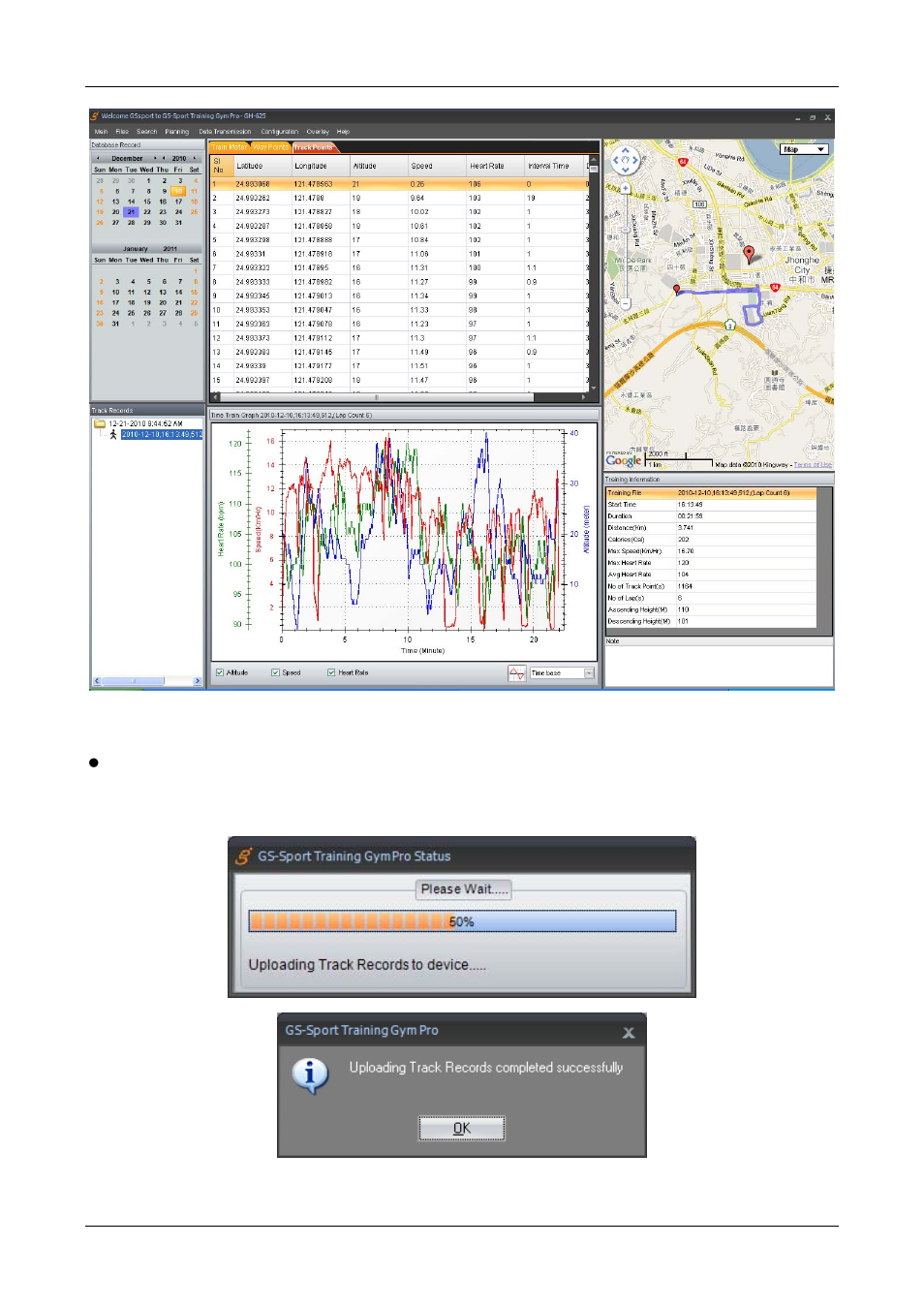This screenshot has height=1308, width=924.
Task: Open the Terms of Use map link
Action: pos(813,465)
